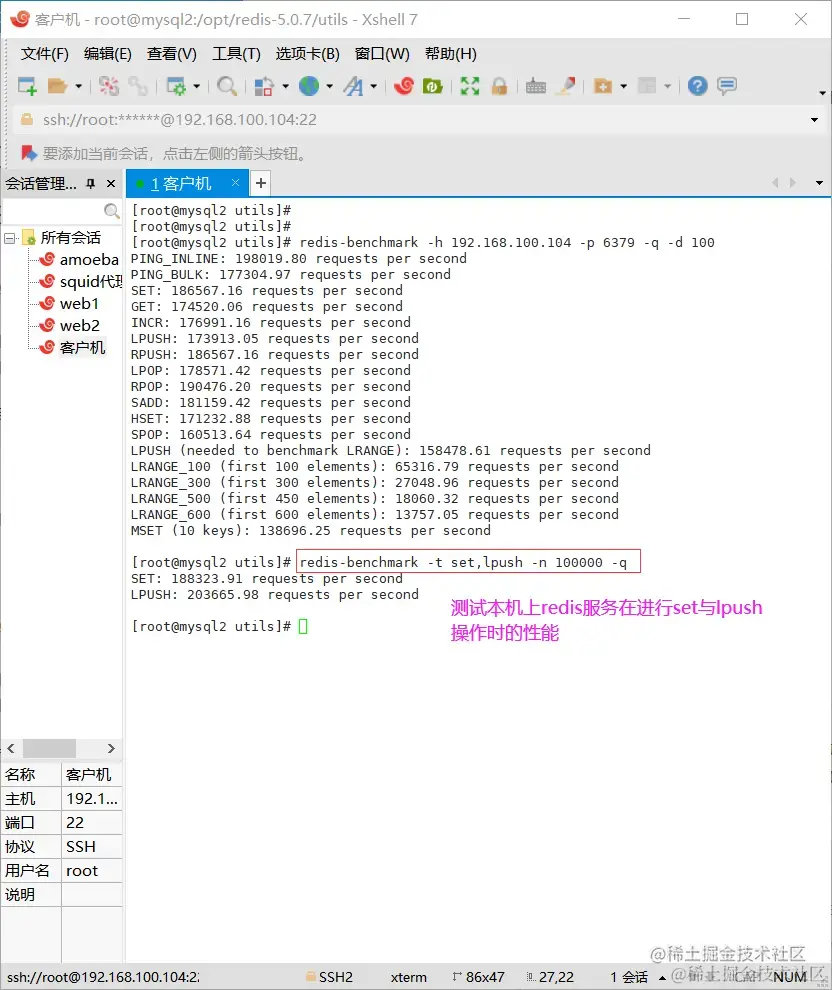Select the 客户机 session in tree
This screenshot has height=990, width=832.
pos(73,348)
